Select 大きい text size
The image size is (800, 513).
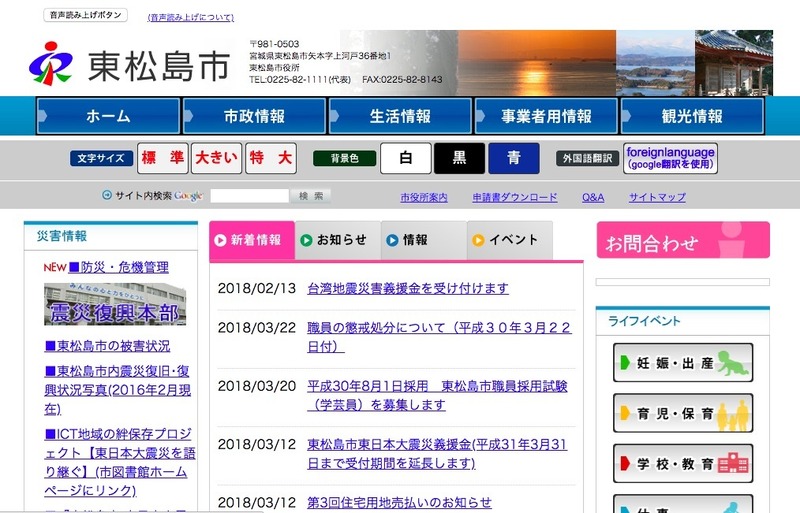216,158
